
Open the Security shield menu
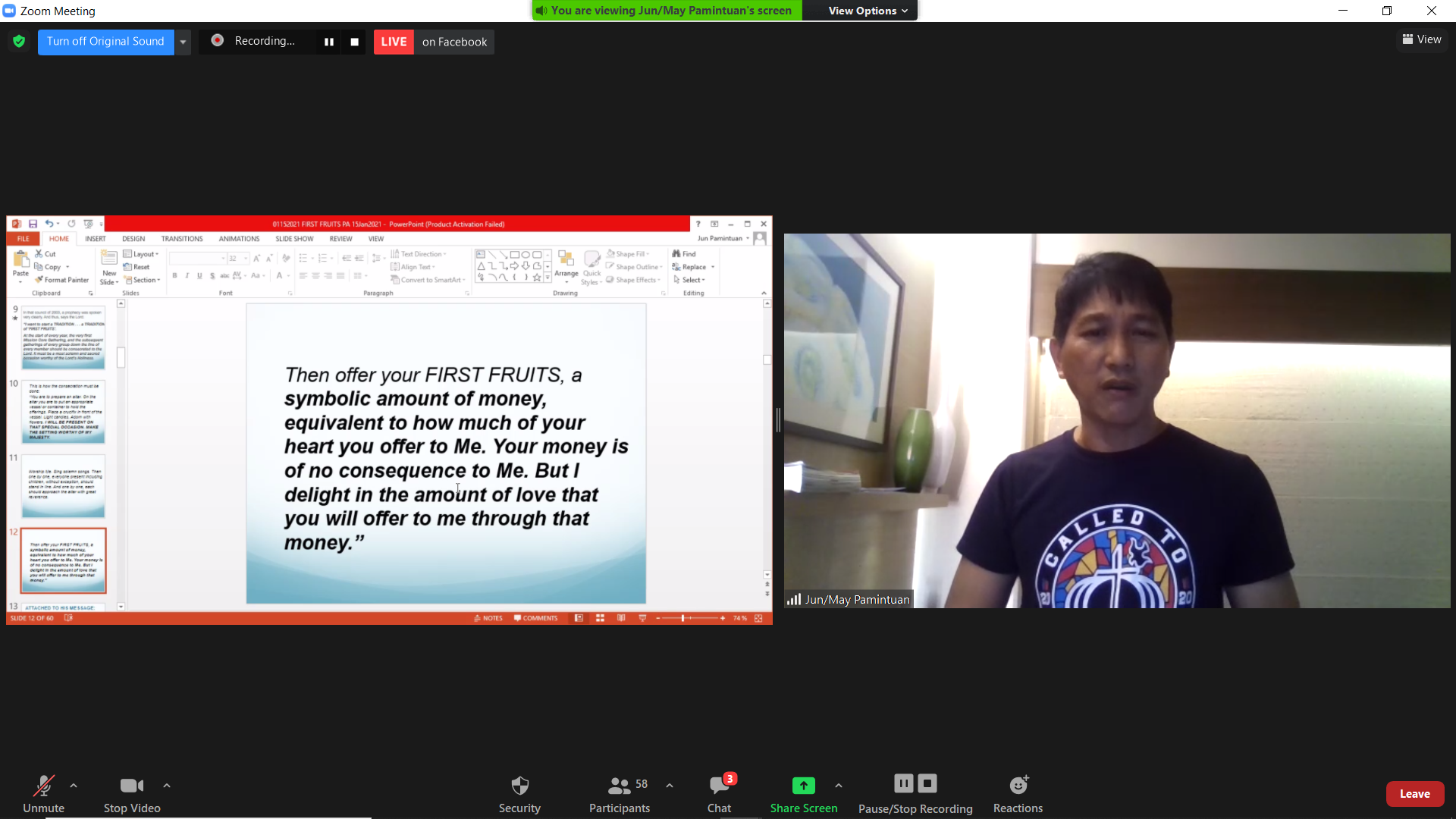point(519,793)
